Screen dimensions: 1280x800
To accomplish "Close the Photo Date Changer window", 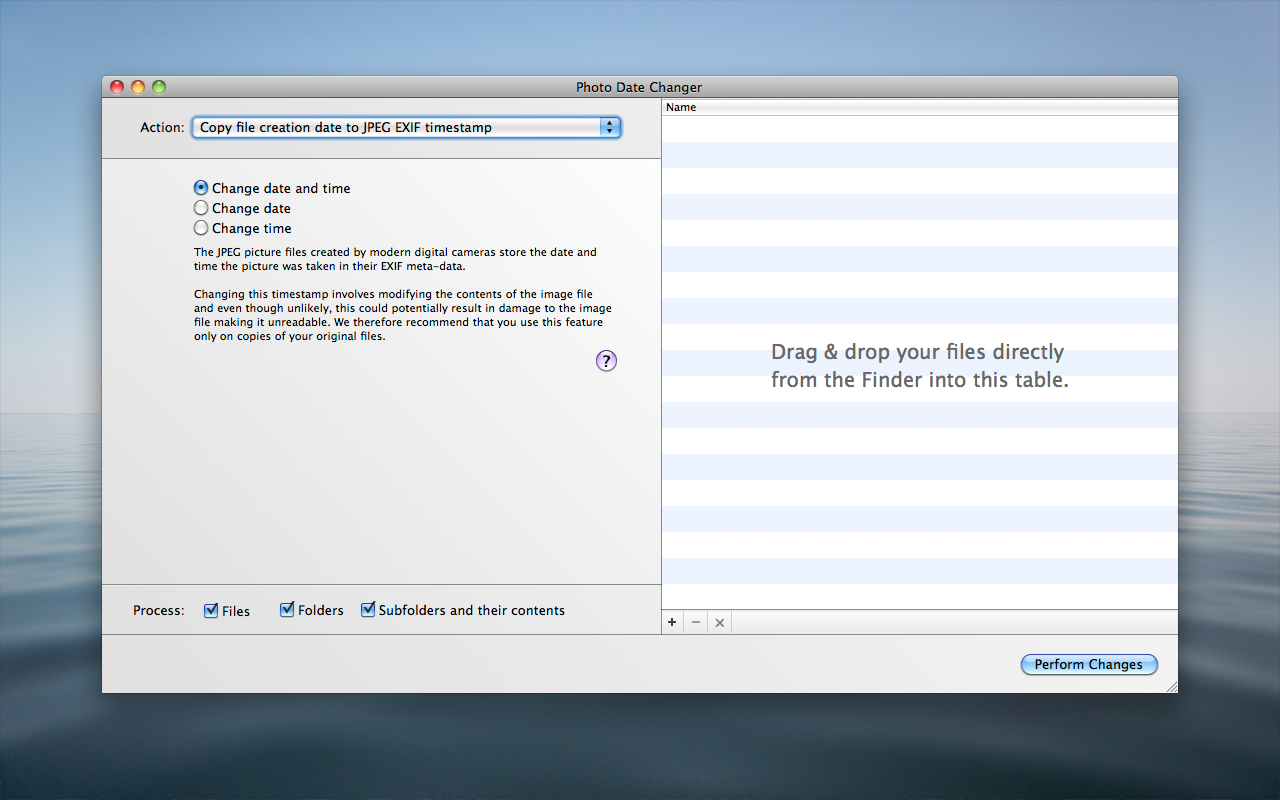I will coord(117,87).
